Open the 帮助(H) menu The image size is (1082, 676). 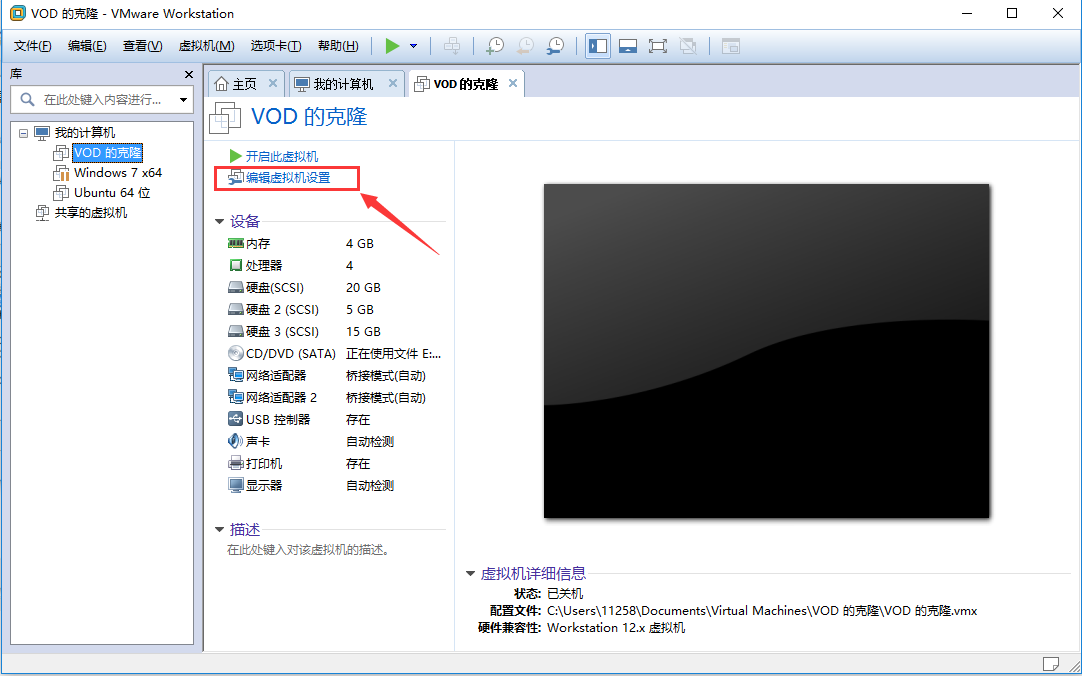pyautogui.click(x=338, y=46)
